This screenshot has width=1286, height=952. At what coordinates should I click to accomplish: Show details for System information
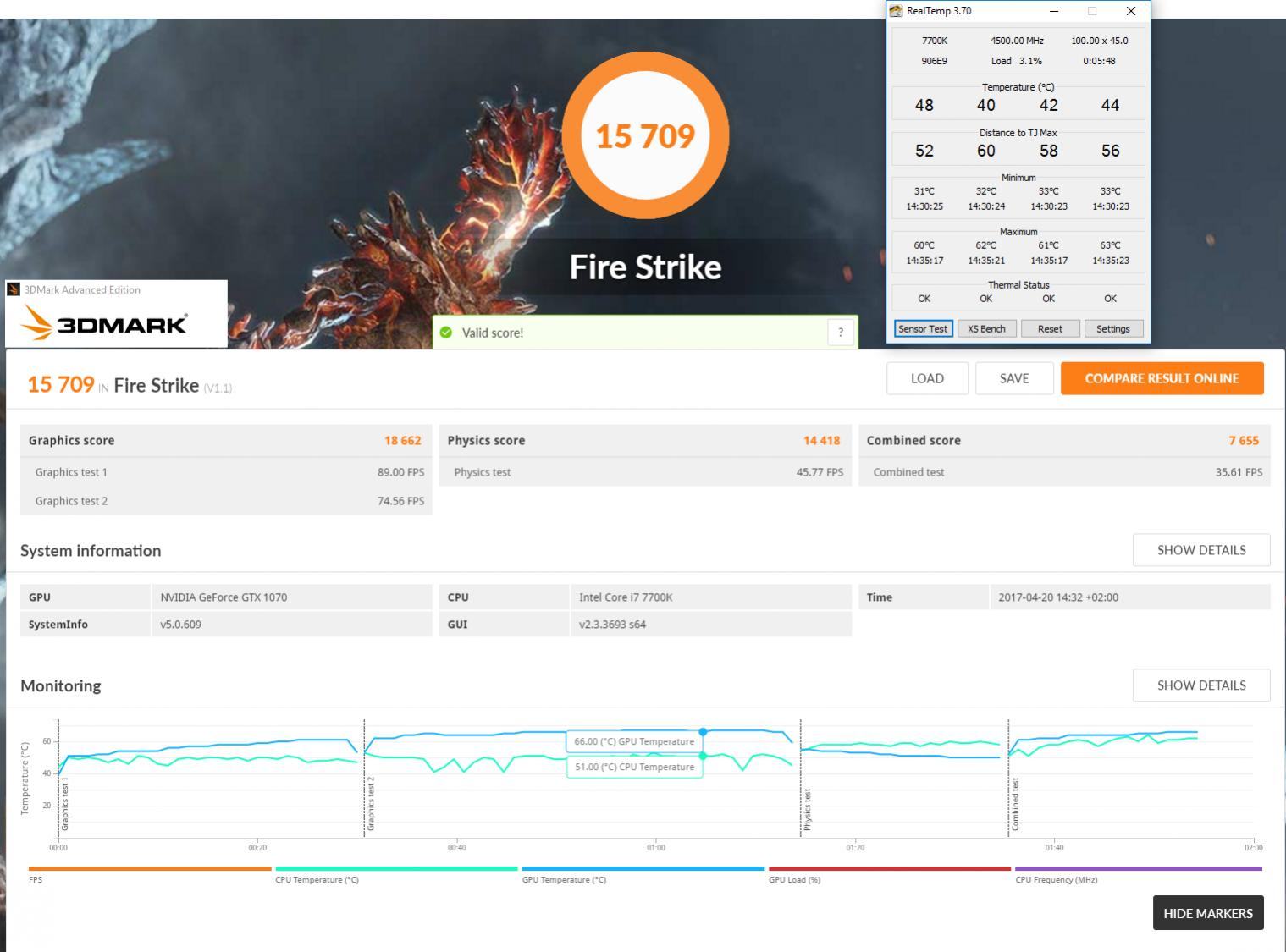click(x=1201, y=550)
